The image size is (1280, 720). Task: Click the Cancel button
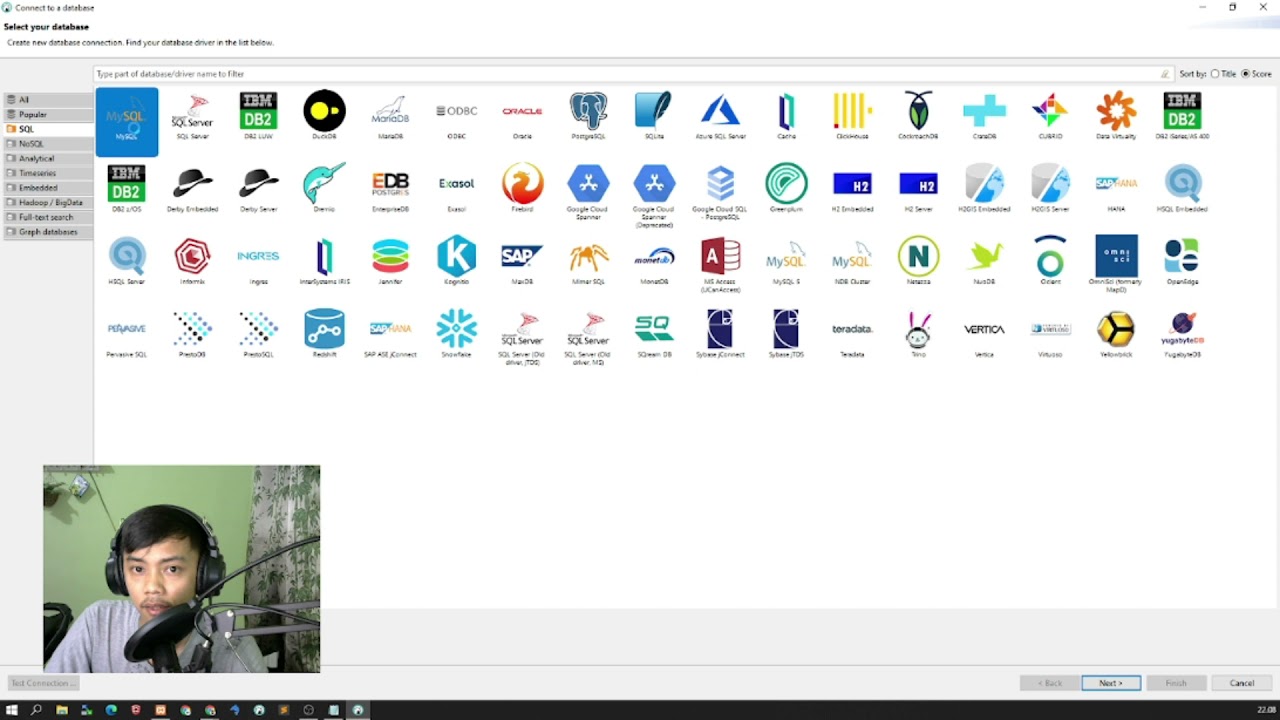(1242, 683)
